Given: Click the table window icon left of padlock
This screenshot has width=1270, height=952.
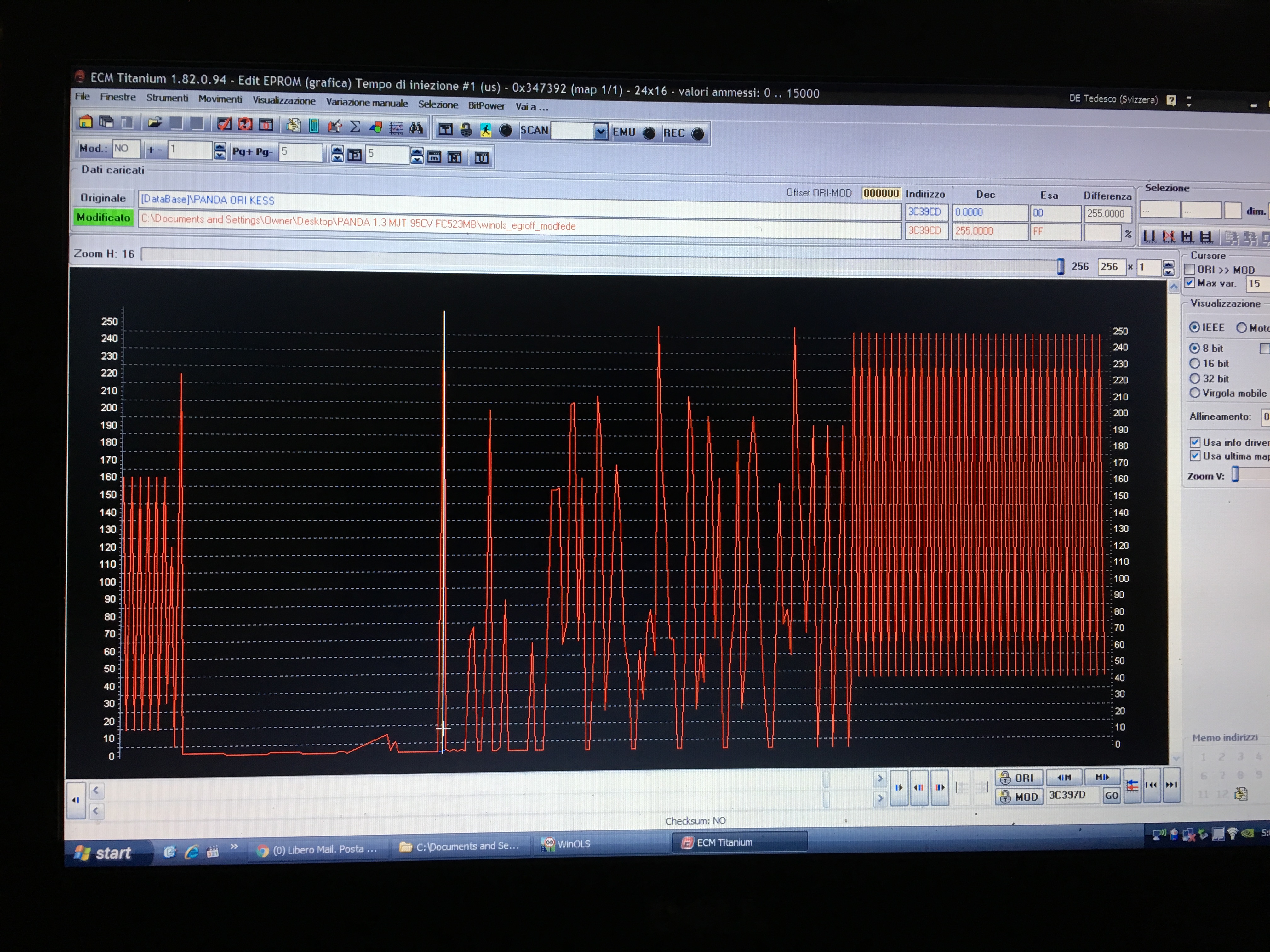Looking at the screenshot, I should tap(445, 129).
